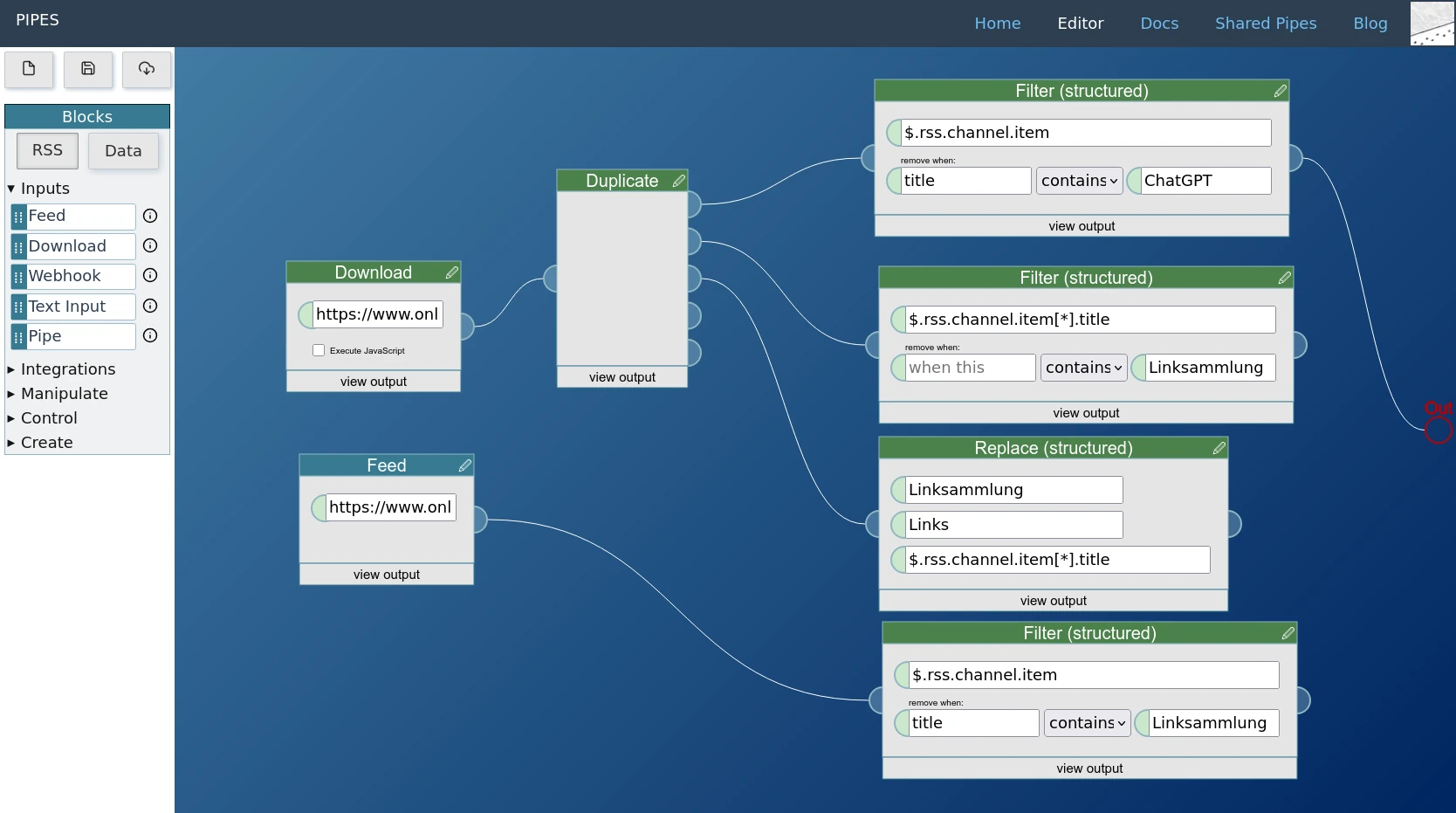
Task: Enable the Execute JavaScript checkbox
Action: [319, 350]
